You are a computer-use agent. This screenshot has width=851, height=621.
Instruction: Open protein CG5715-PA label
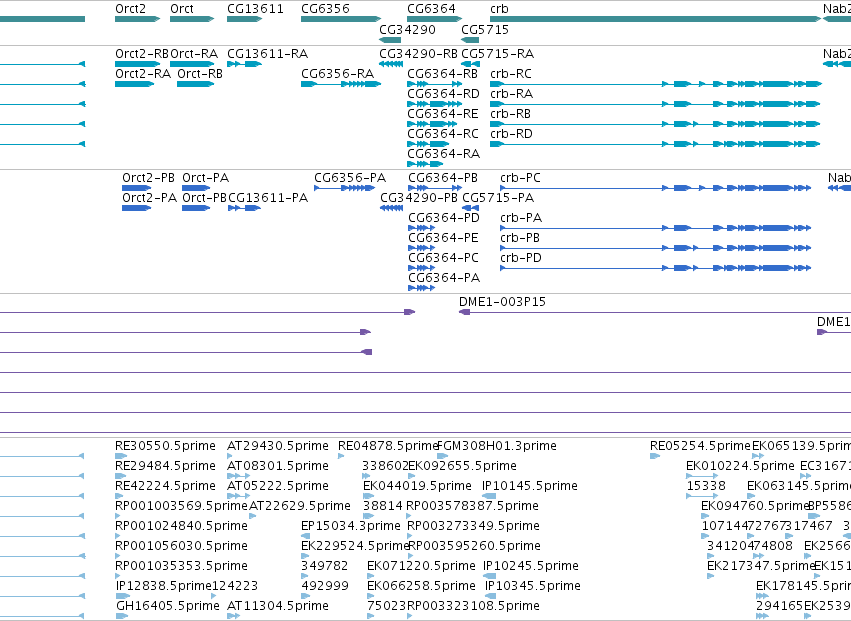498,198
